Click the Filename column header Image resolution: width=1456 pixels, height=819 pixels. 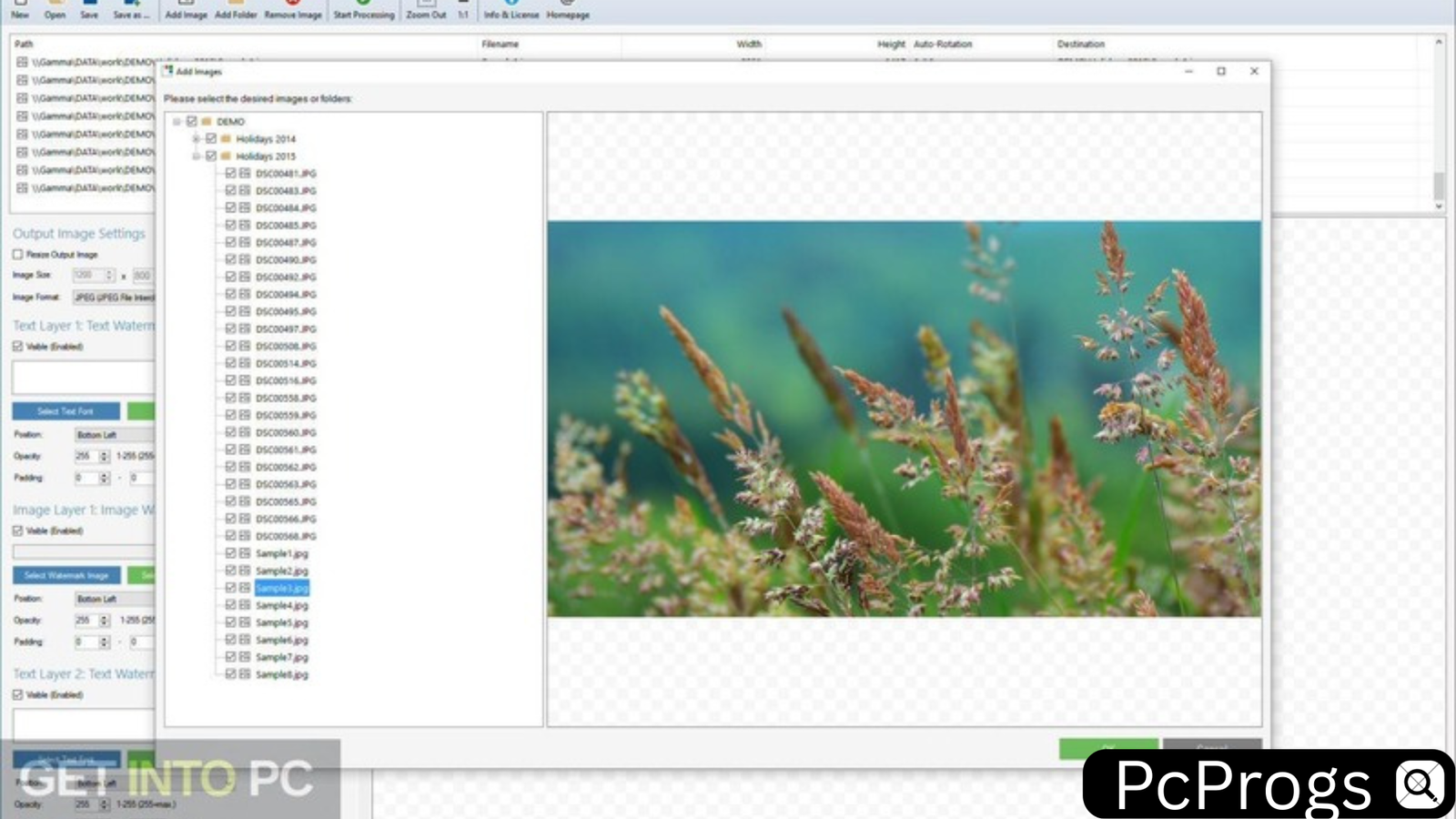pos(500,44)
